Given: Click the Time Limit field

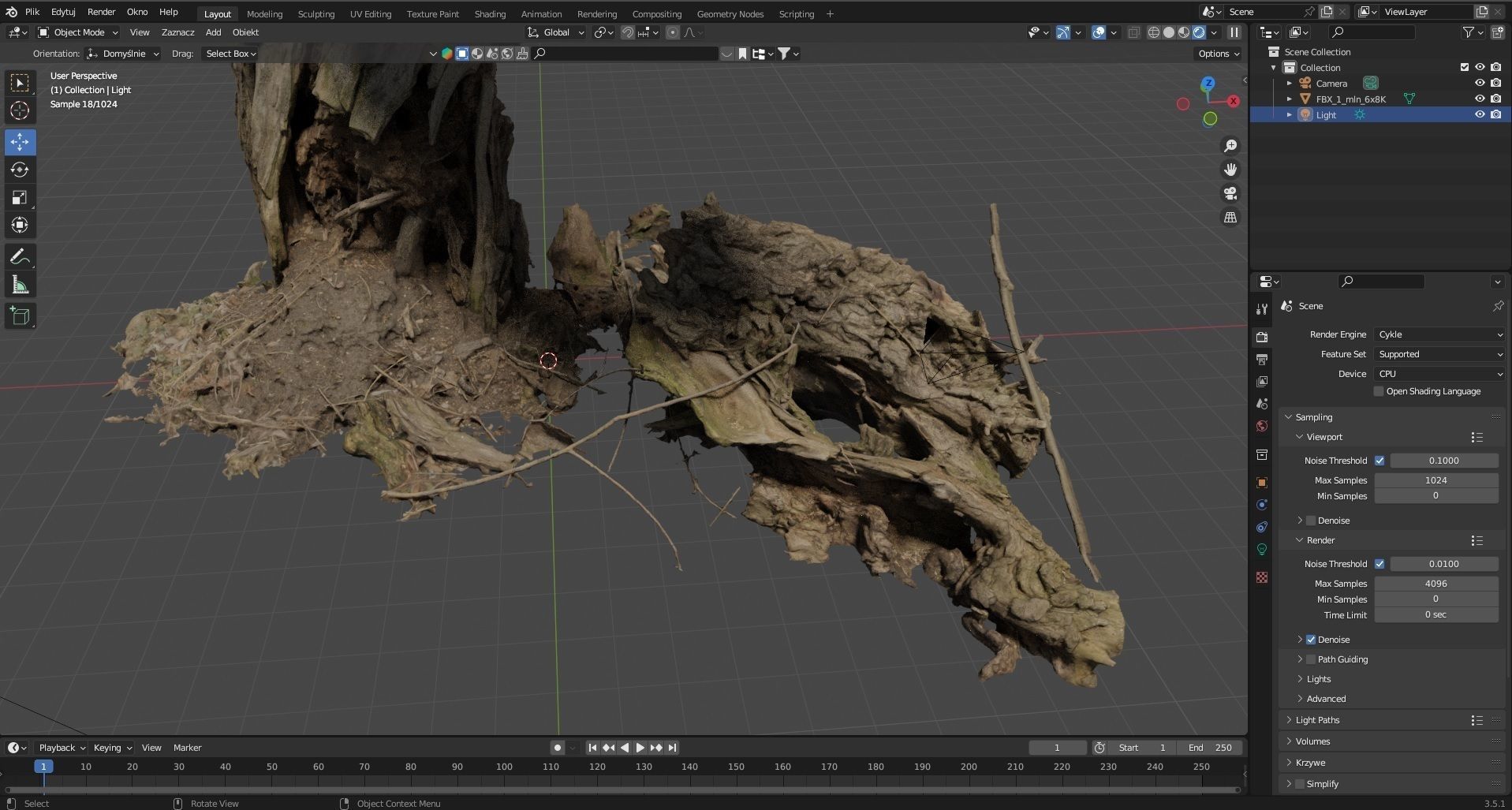Looking at the screenshot, I should click(1436, 615).
